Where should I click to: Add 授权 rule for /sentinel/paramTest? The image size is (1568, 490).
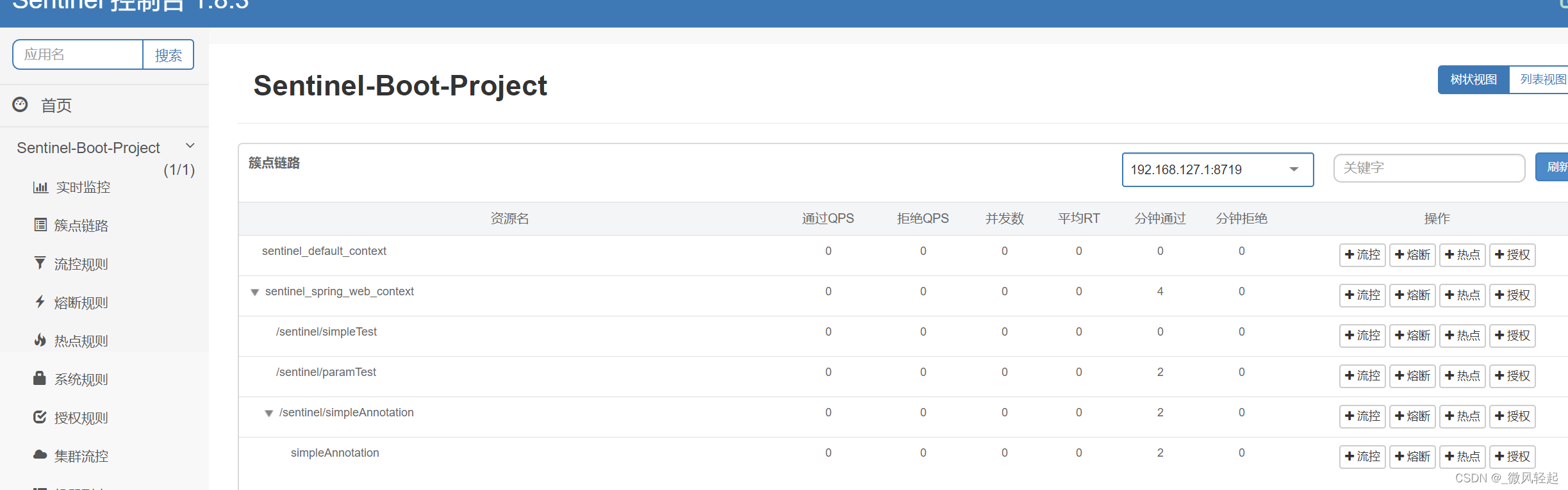(1512, 376)
